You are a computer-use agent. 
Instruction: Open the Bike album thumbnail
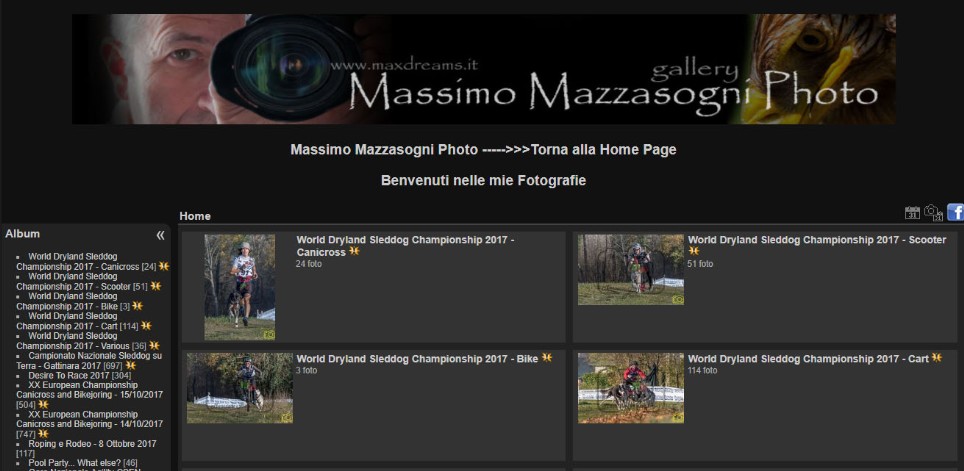coord(240,388)
